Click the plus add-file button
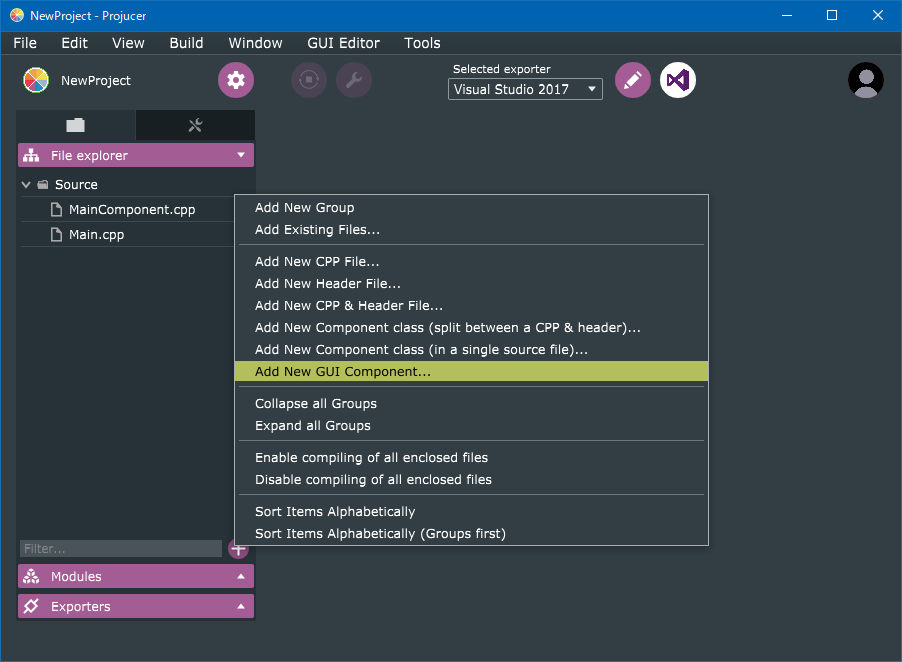The width and height of the screenshot is (902, 662). pos(238,548)
